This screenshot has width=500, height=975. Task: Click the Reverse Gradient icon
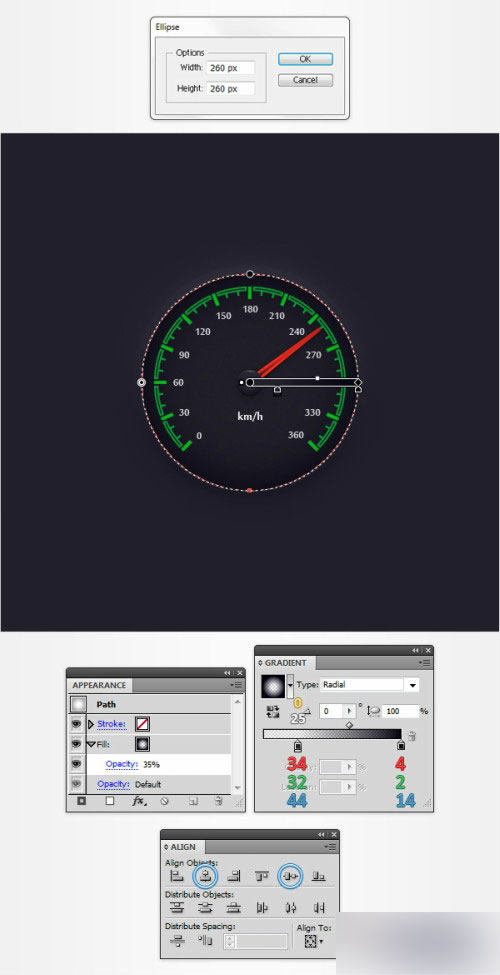point(272,713)
